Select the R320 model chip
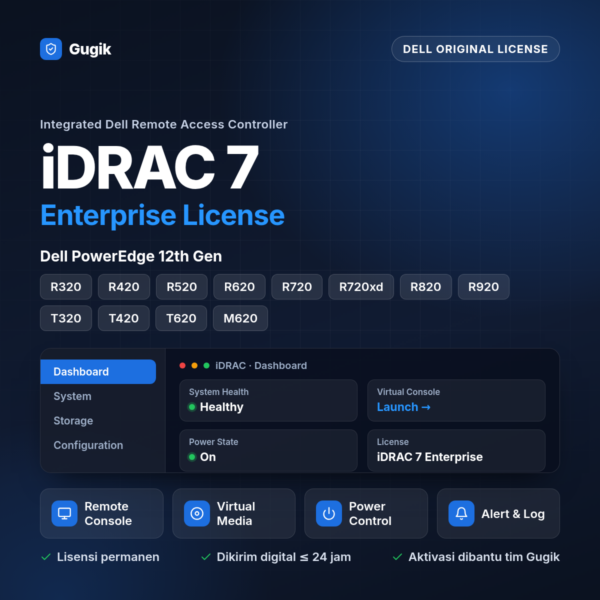This screenshot has width=600, height=600. coord(66,287)
